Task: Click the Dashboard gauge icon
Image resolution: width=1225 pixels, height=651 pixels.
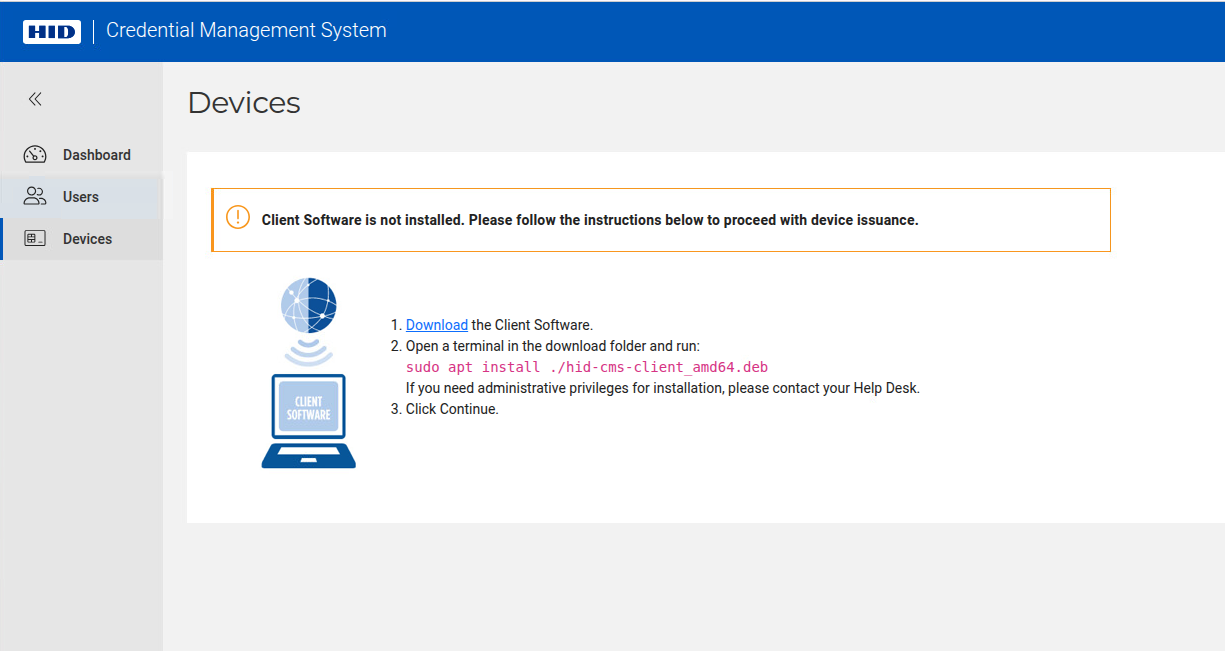Action: (35, 155)
